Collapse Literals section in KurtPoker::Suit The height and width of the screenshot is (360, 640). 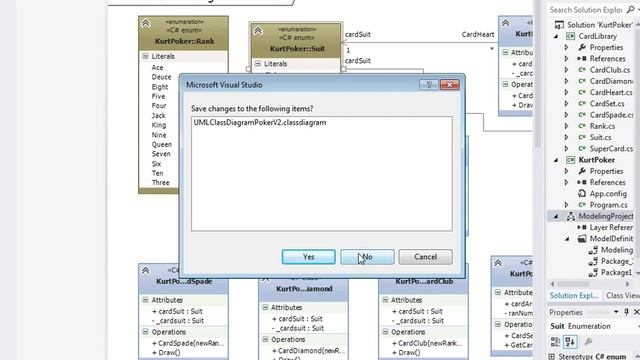(x=258, y=64)
